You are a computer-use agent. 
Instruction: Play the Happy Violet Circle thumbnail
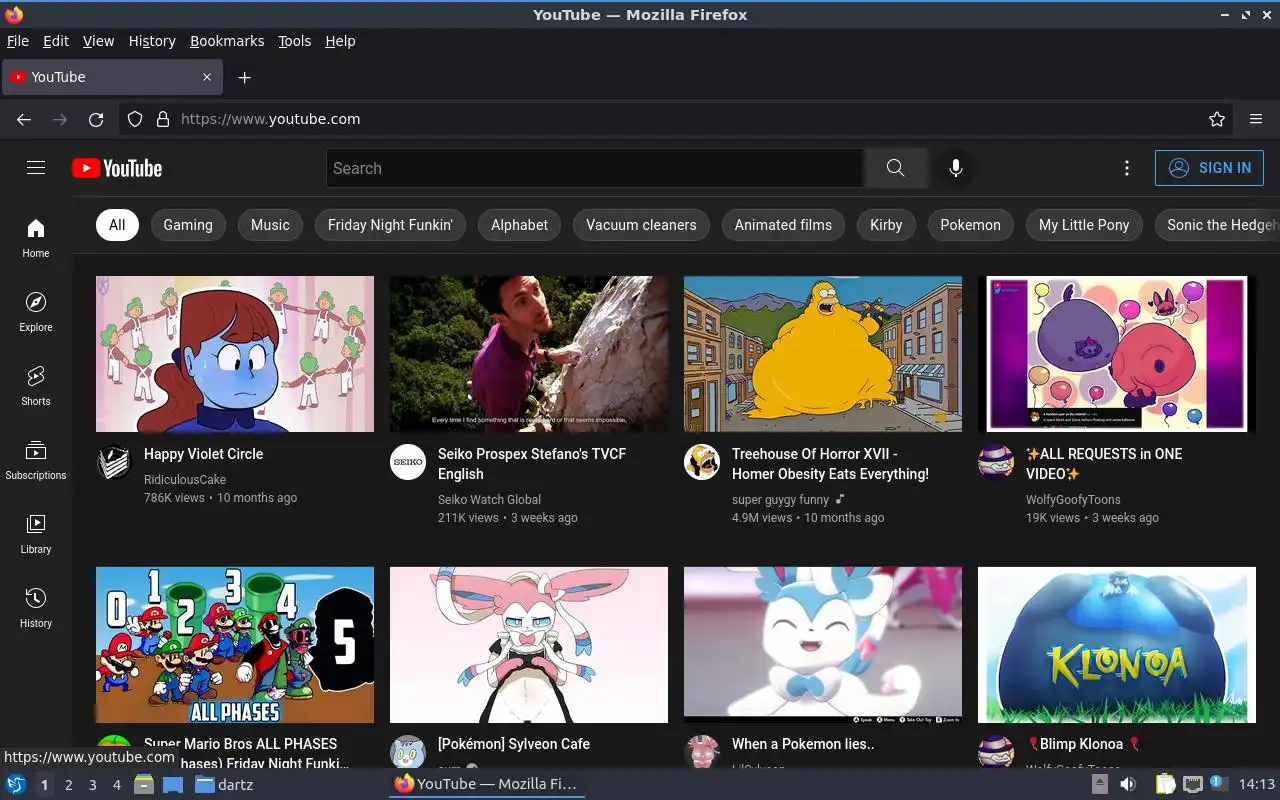tap(235, 354)
